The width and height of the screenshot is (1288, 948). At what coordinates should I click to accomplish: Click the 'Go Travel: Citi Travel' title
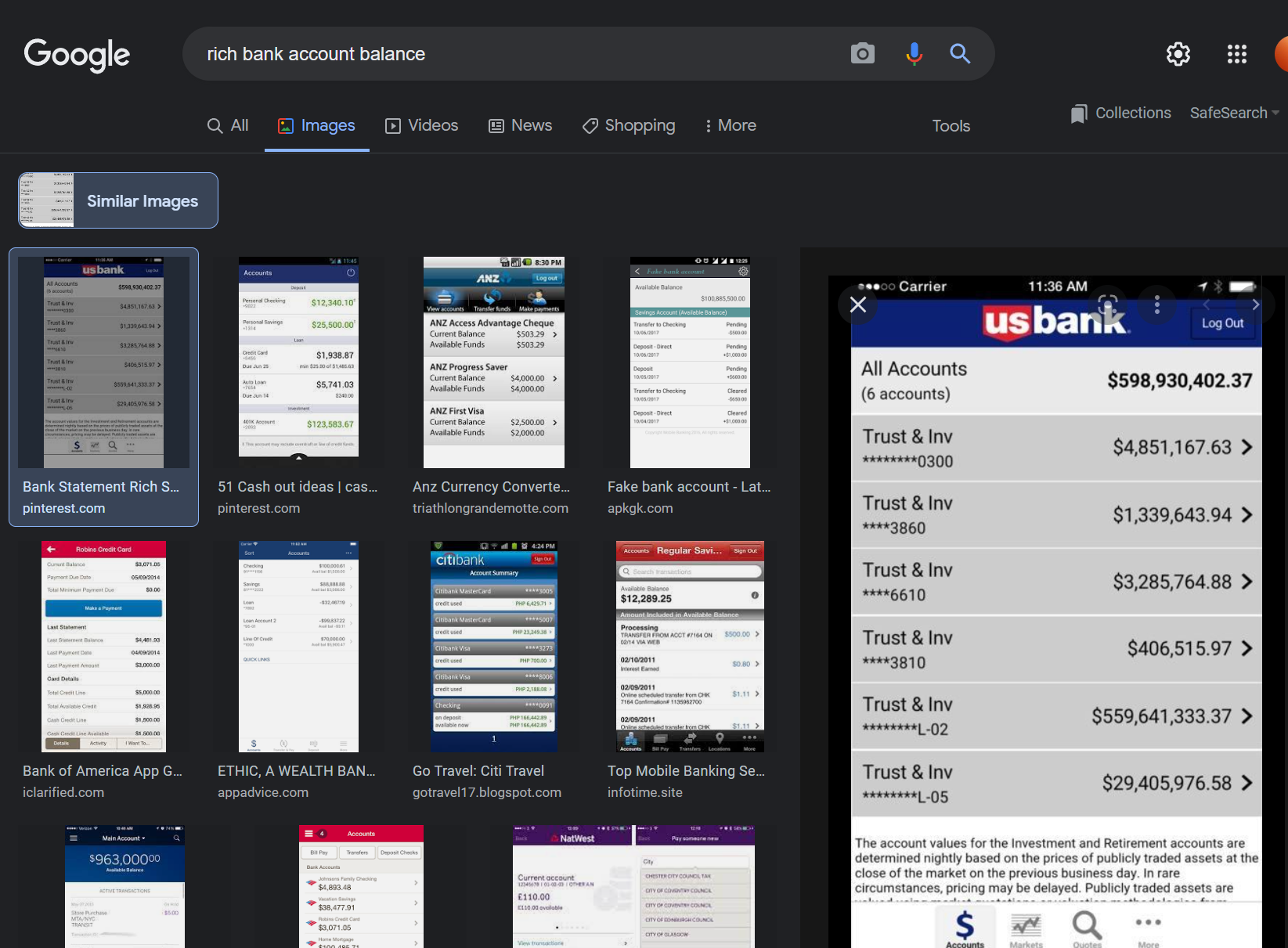(478, 771)
